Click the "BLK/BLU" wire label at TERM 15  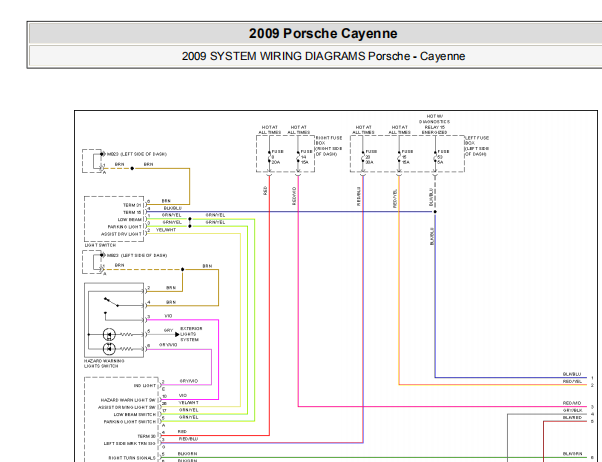click(x=172, y=208)
